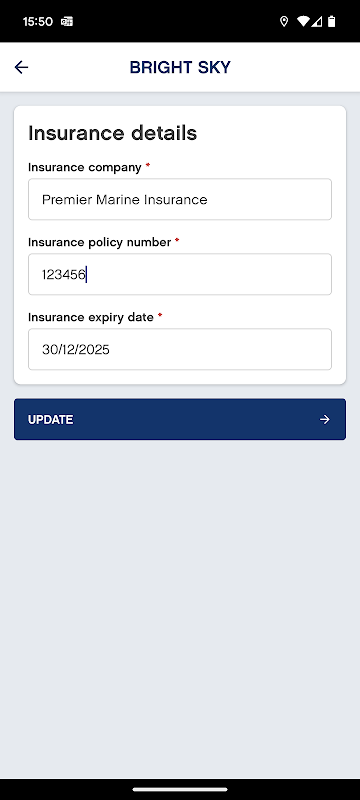
Task: Tap the Insurance policy number label
Action: (99, 242)
